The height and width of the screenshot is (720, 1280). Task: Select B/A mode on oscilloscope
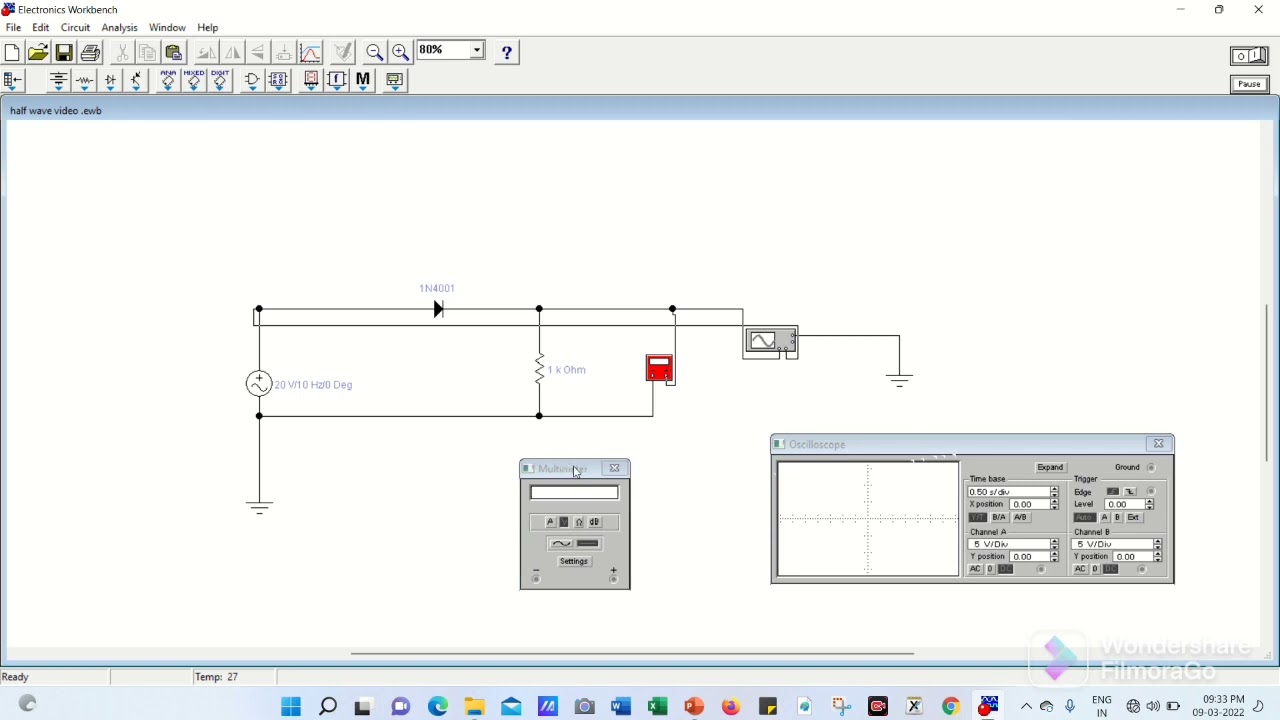pos(999,517)
